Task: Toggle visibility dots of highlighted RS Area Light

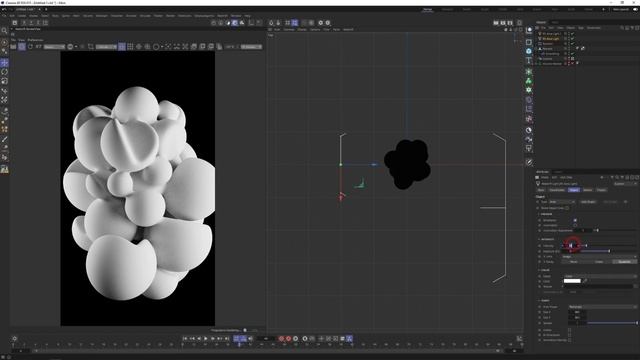Action: pos(569,38)
